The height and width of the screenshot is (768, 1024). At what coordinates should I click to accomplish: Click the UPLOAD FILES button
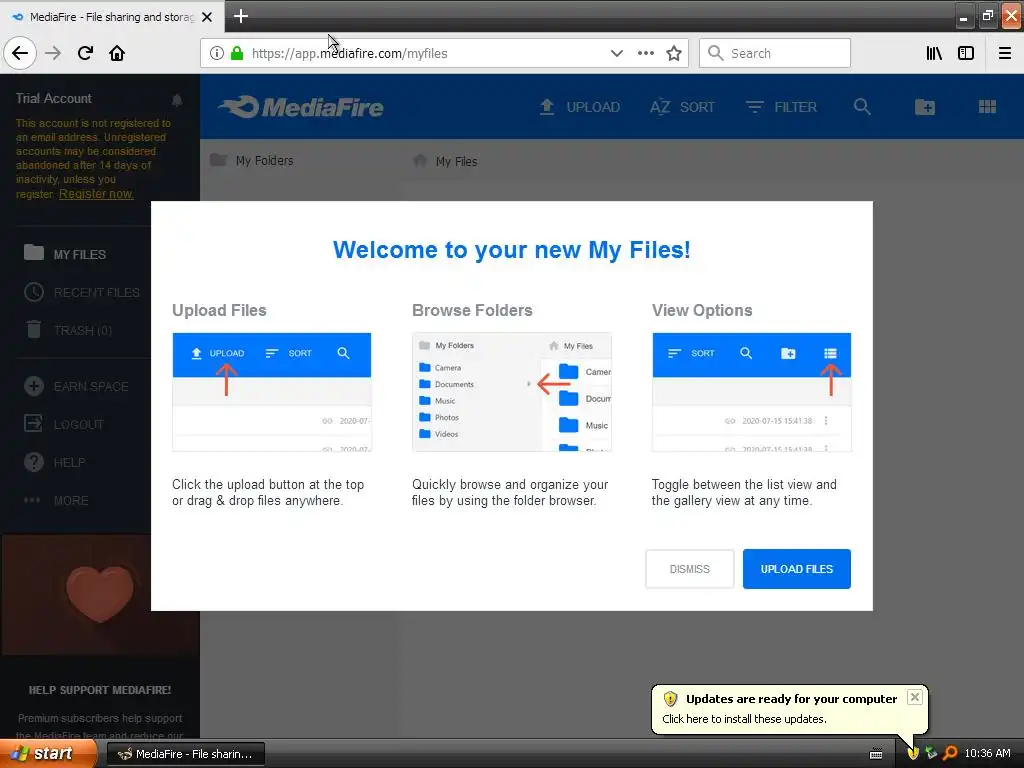point(797,569)
